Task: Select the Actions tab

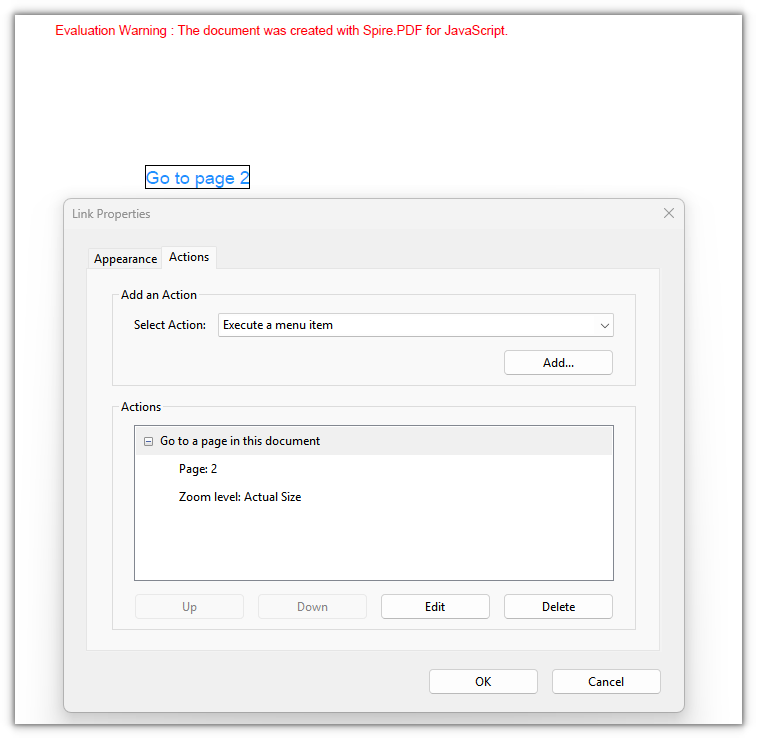Action: point(189,257)
